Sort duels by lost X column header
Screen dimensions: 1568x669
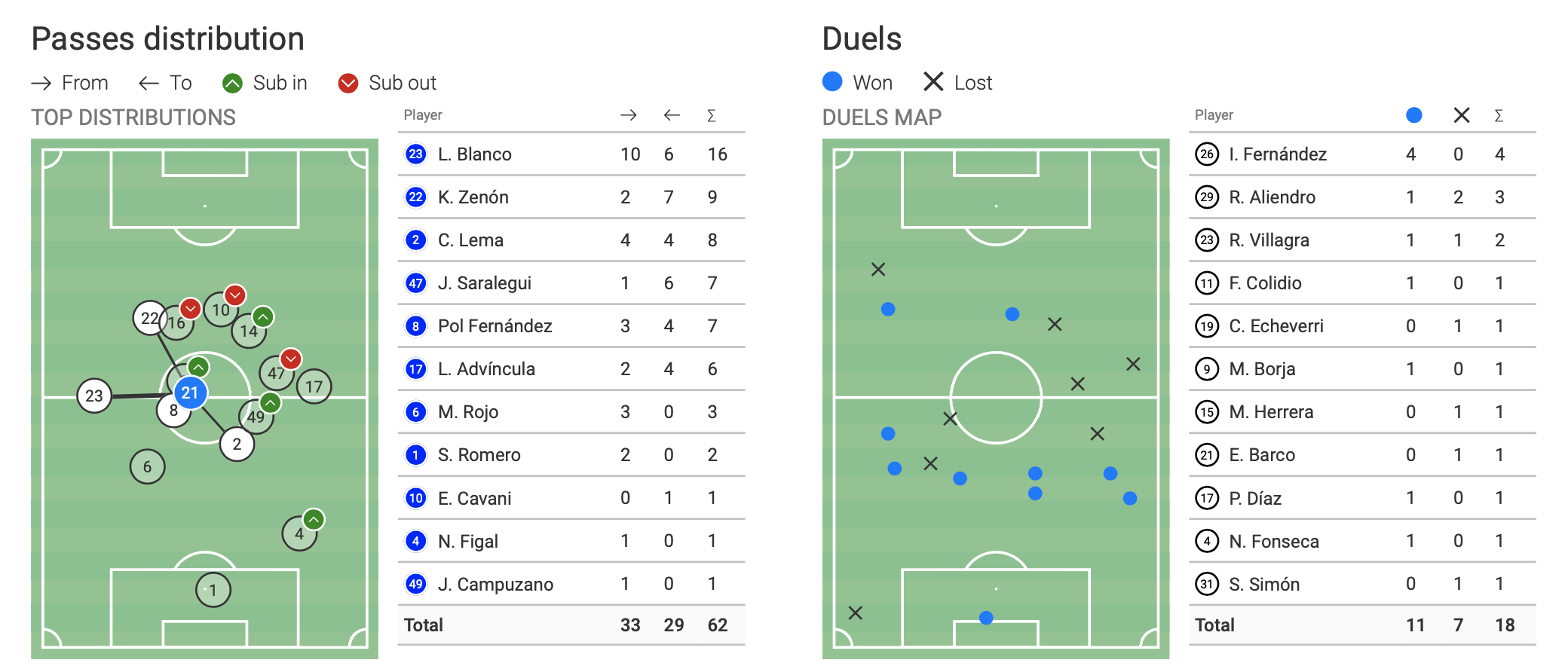click(x=1461, y=115)
